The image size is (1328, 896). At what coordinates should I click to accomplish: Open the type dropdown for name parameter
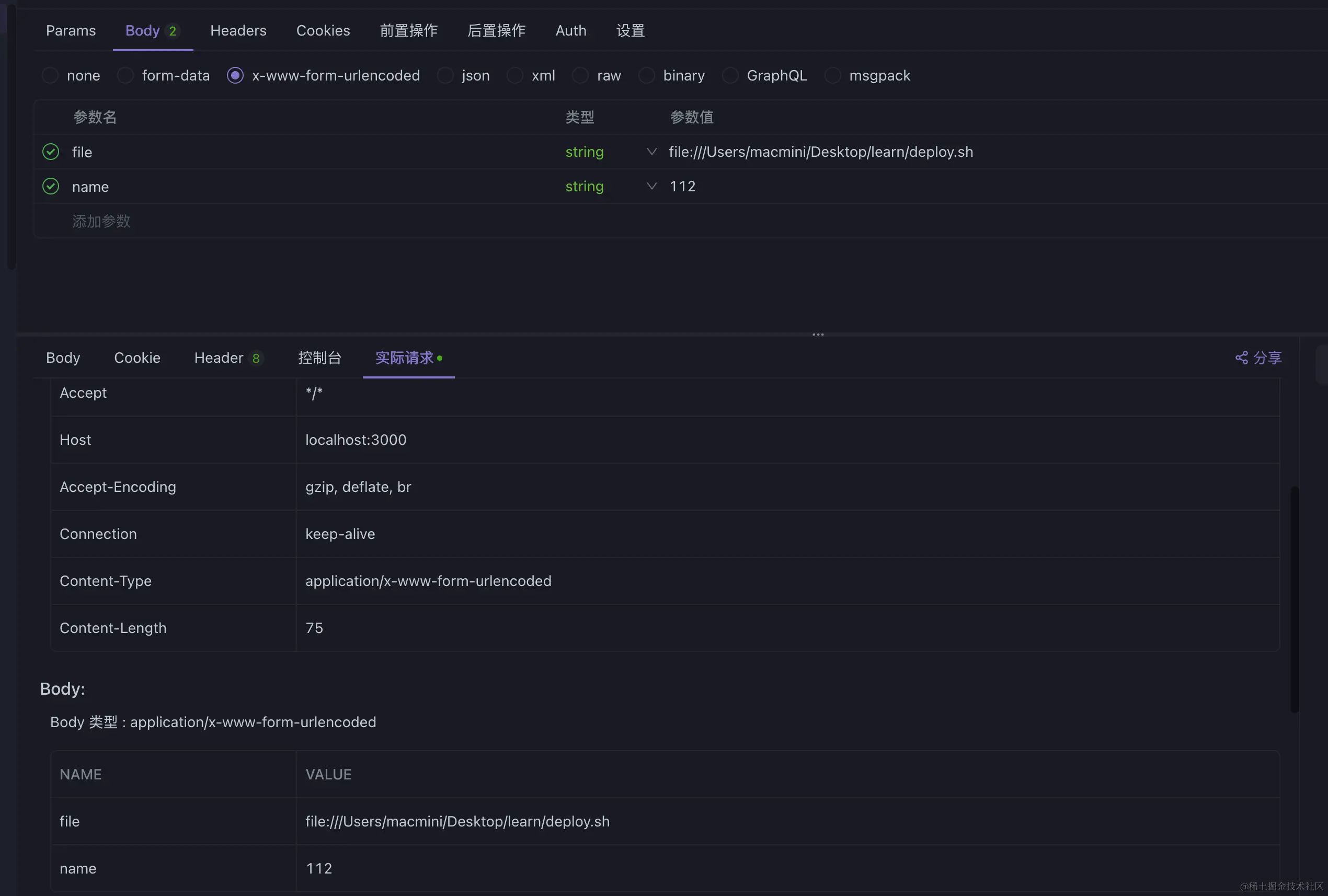651,186
